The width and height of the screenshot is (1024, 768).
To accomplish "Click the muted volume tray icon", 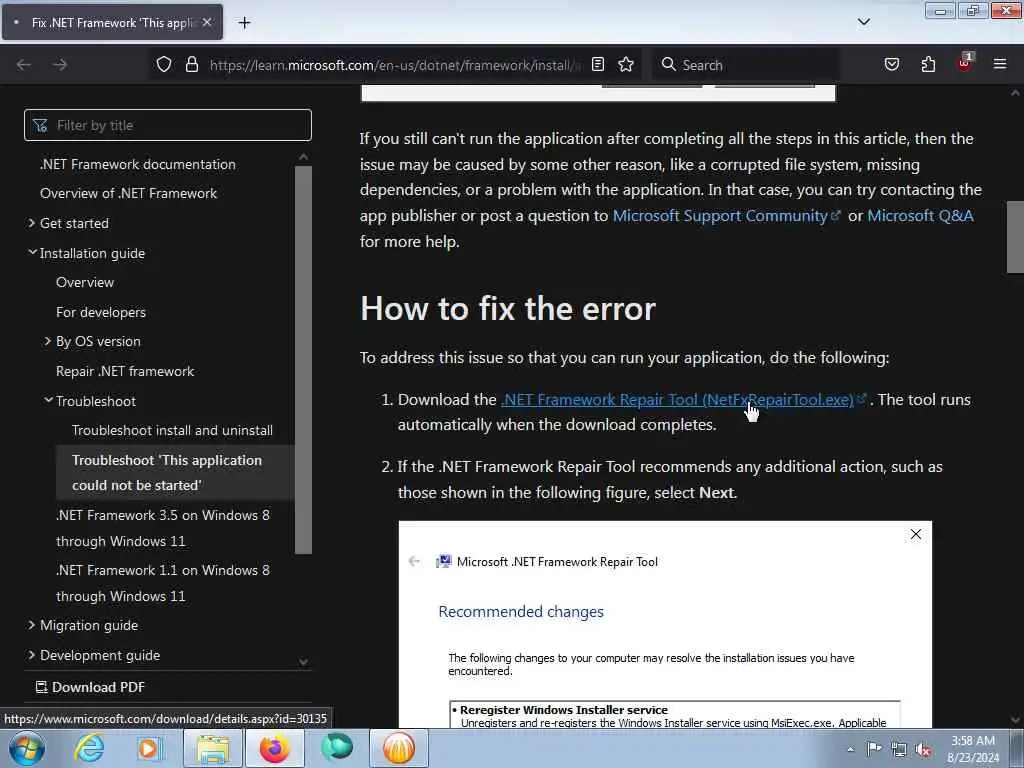I will (x=923, y=749).
